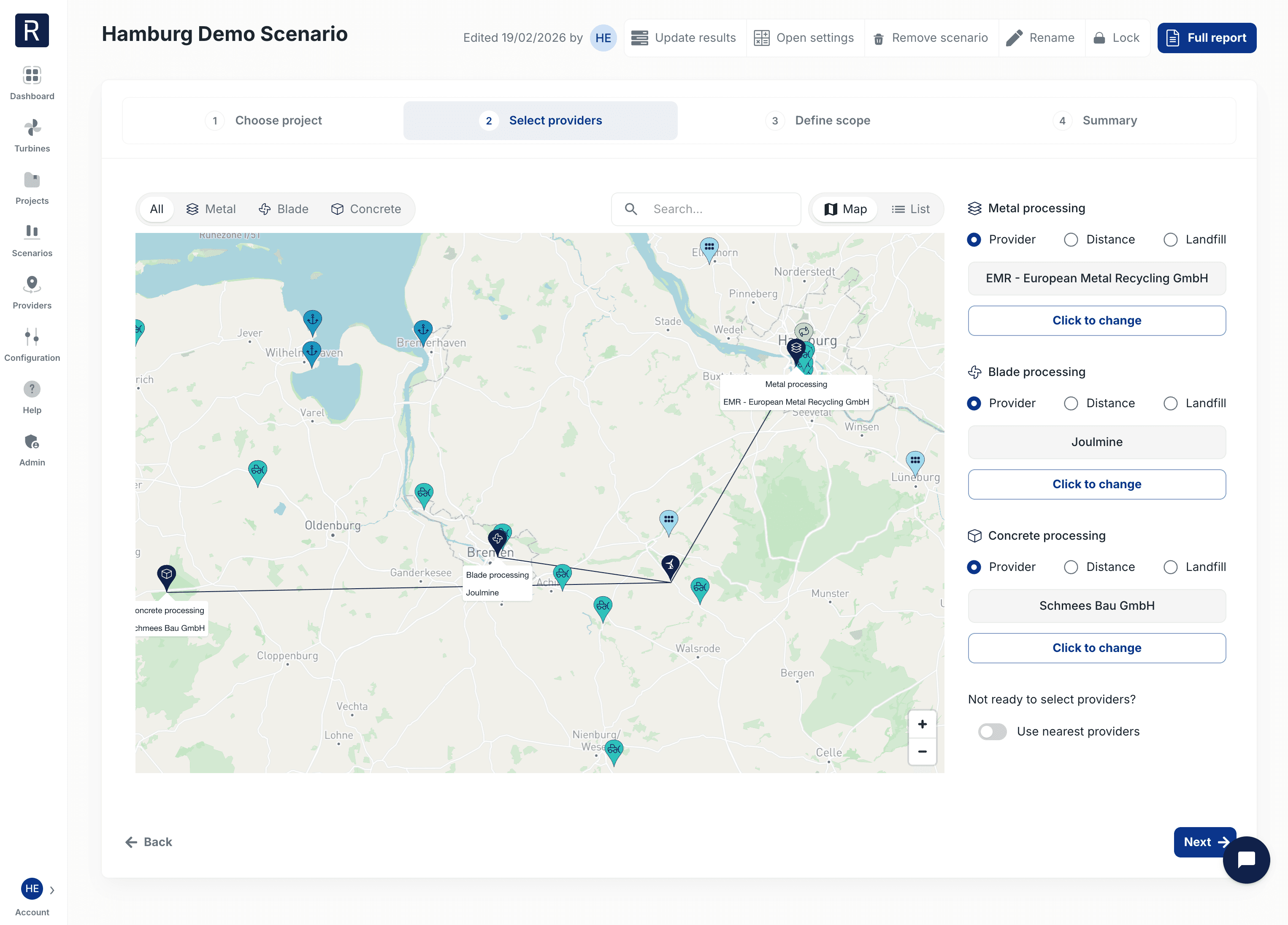Filter providers by Blade tab
Viewport: 1288px width, 925px height.
click(x=283, y=209)
